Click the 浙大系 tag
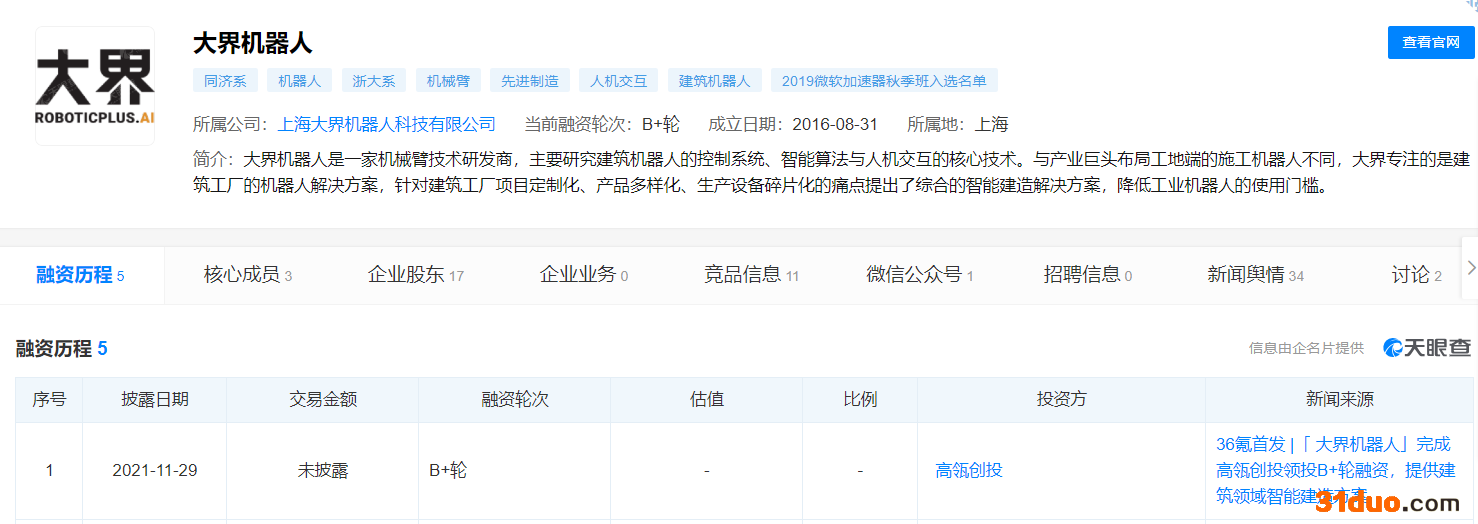This screenshot has height=524, width=1478. pos(374,81)
